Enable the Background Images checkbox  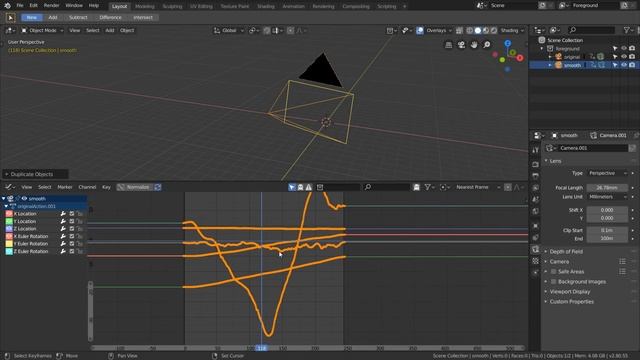point(553,282)
